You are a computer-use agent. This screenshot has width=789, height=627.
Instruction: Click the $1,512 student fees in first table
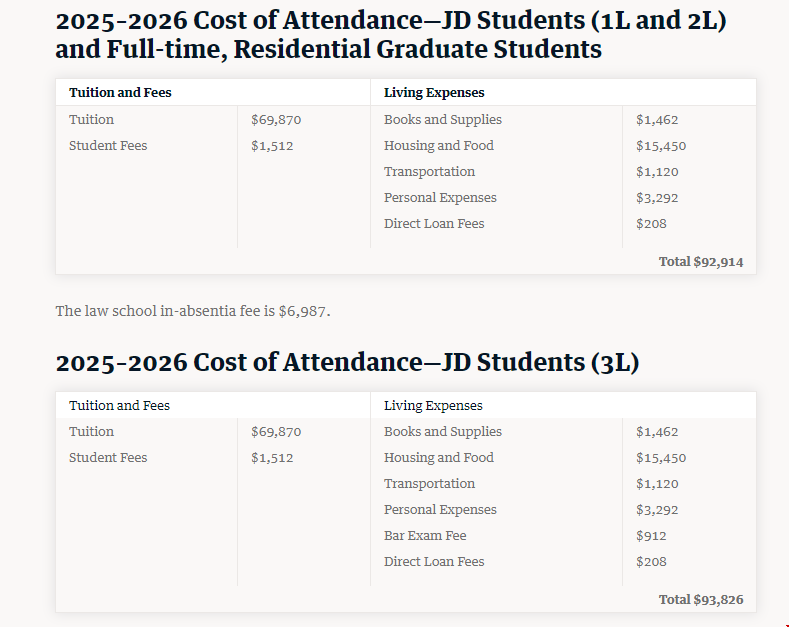click(272, 146)
